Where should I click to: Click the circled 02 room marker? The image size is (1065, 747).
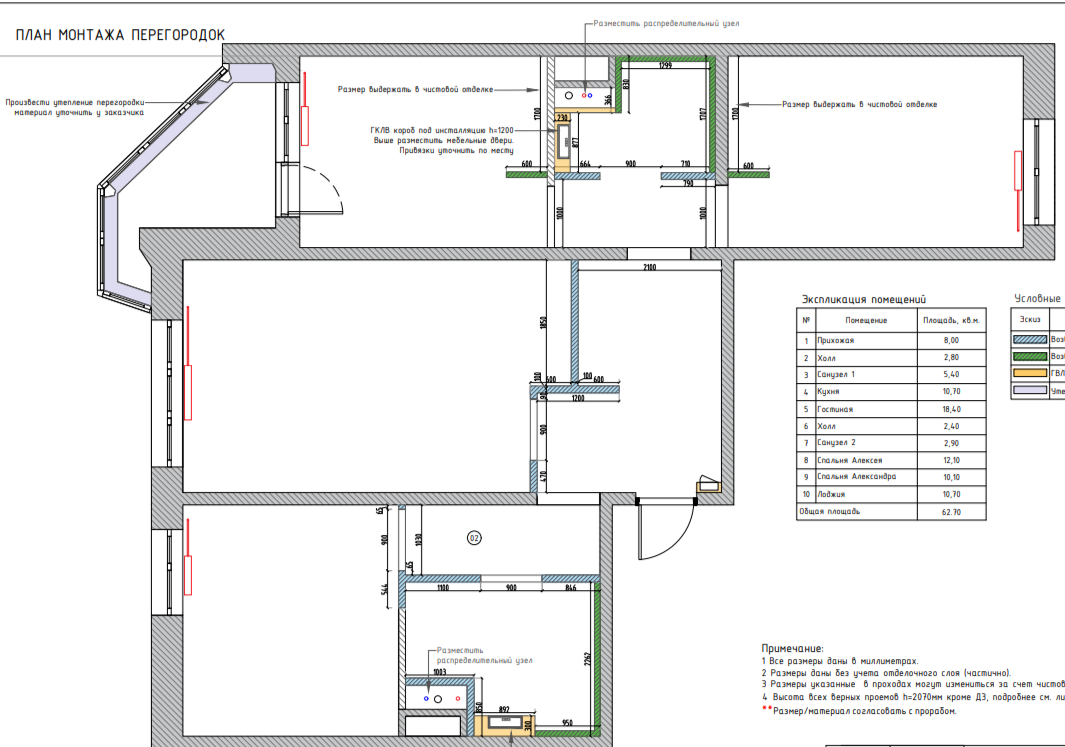[x=474, y=539]
